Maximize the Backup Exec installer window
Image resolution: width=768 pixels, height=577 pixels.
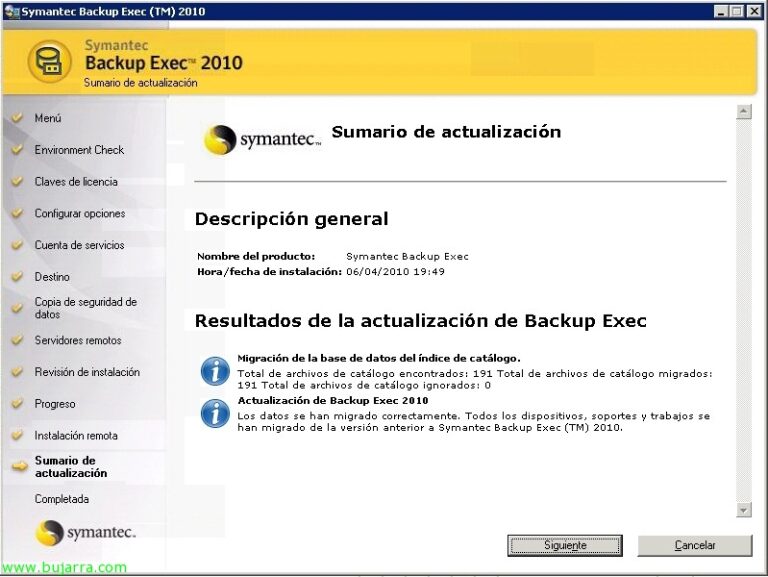tap(737, 11)
